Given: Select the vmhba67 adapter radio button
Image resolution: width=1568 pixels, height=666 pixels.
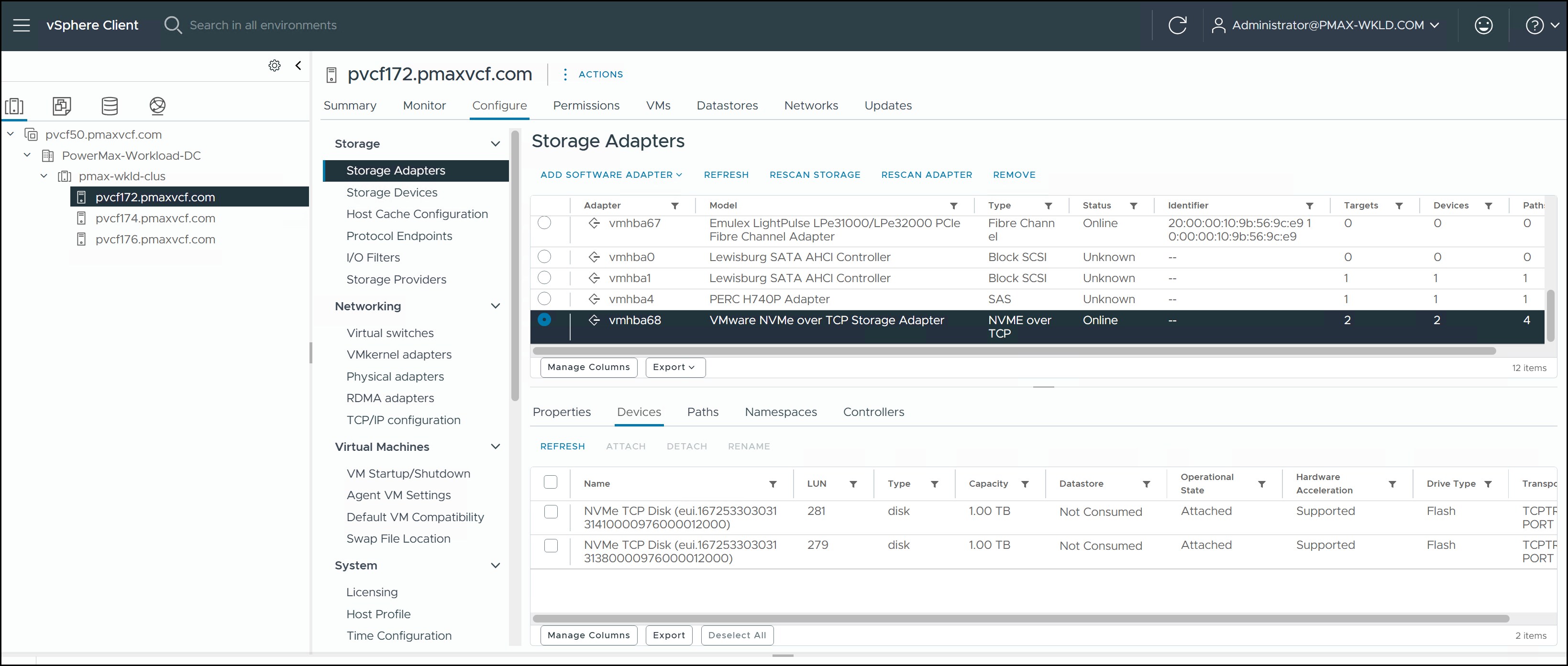Looking at the screenshot, I should click(x=544, y=223).
